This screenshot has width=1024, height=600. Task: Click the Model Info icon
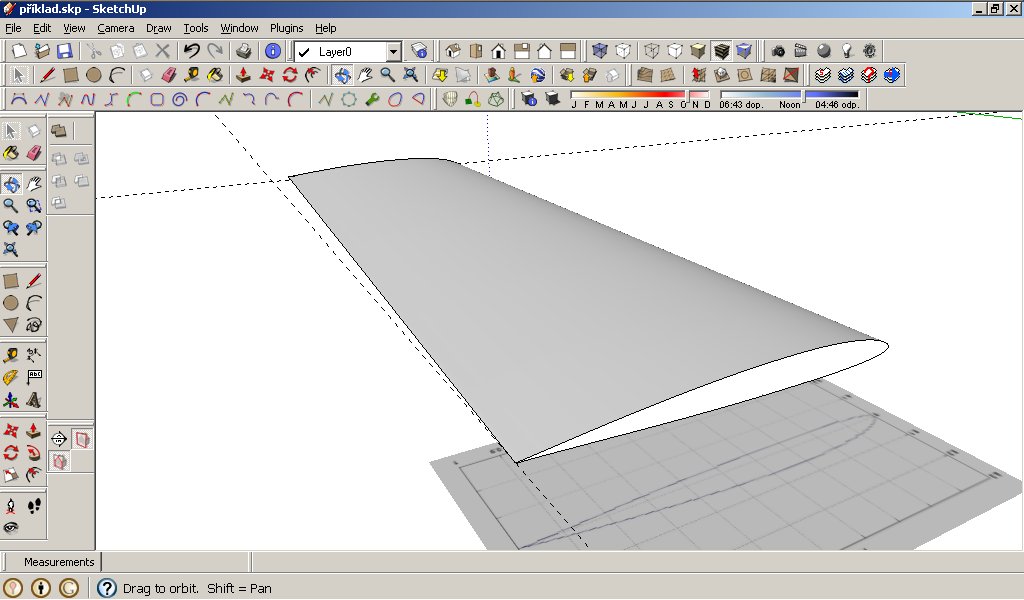tap(272, 51)
